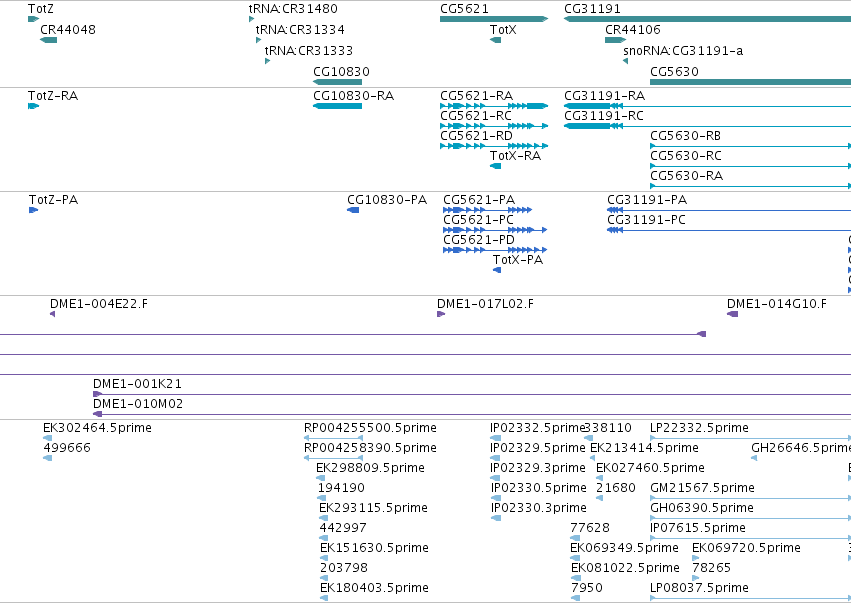Click the CG31191-RA transcript label
Screen dimensions: 851x603
[605, 96]
